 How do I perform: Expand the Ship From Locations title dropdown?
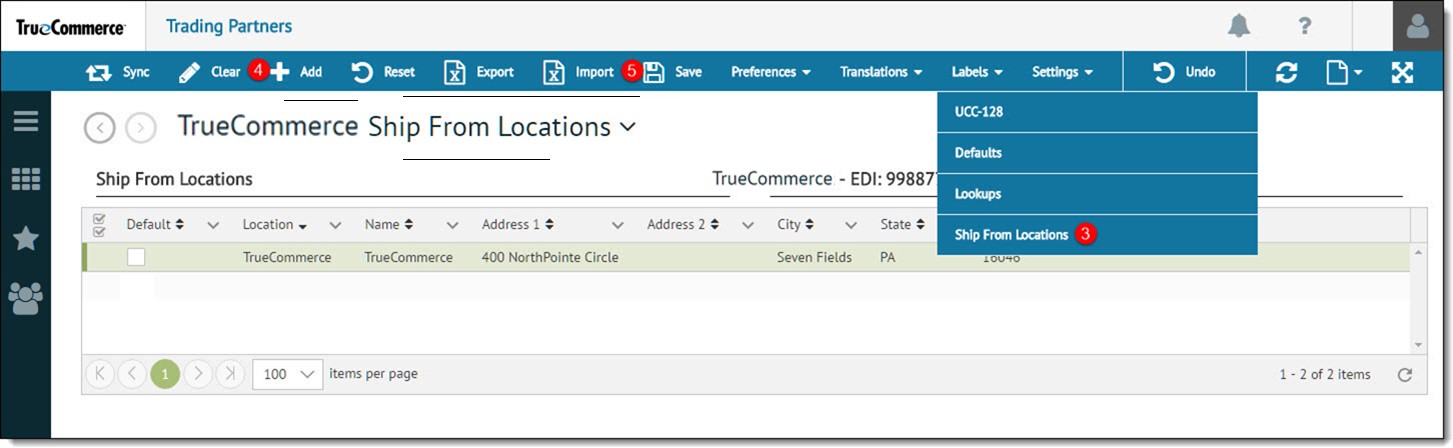(x=627, y=127)
